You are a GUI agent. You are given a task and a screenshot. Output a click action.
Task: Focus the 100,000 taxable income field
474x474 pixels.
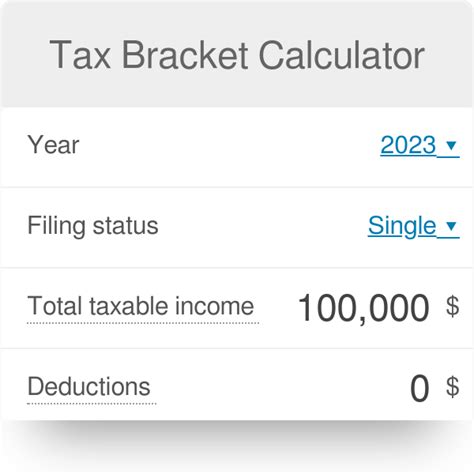click(x=363, y=308)
